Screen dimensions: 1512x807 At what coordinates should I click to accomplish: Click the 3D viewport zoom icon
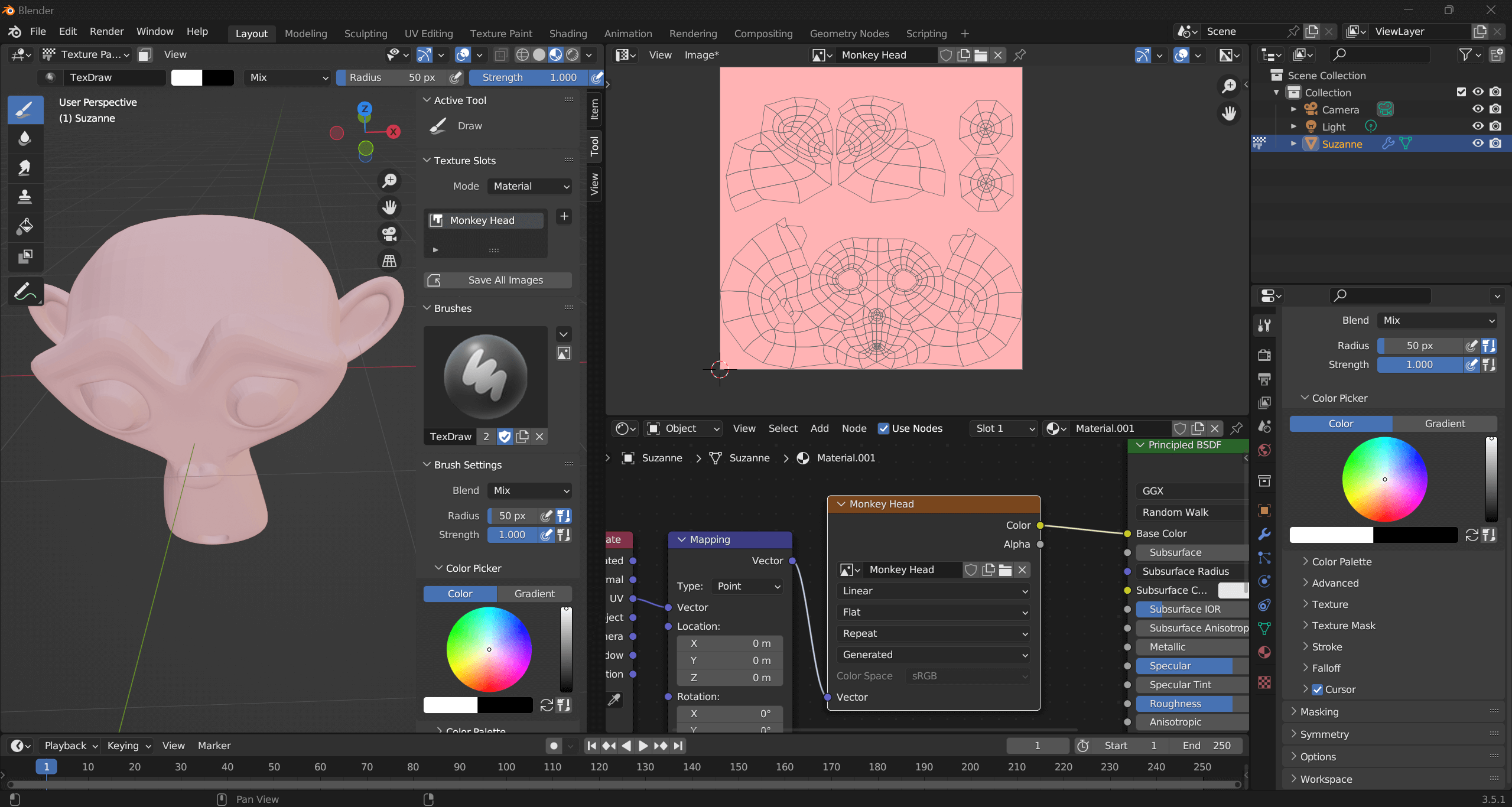(389, 181)
